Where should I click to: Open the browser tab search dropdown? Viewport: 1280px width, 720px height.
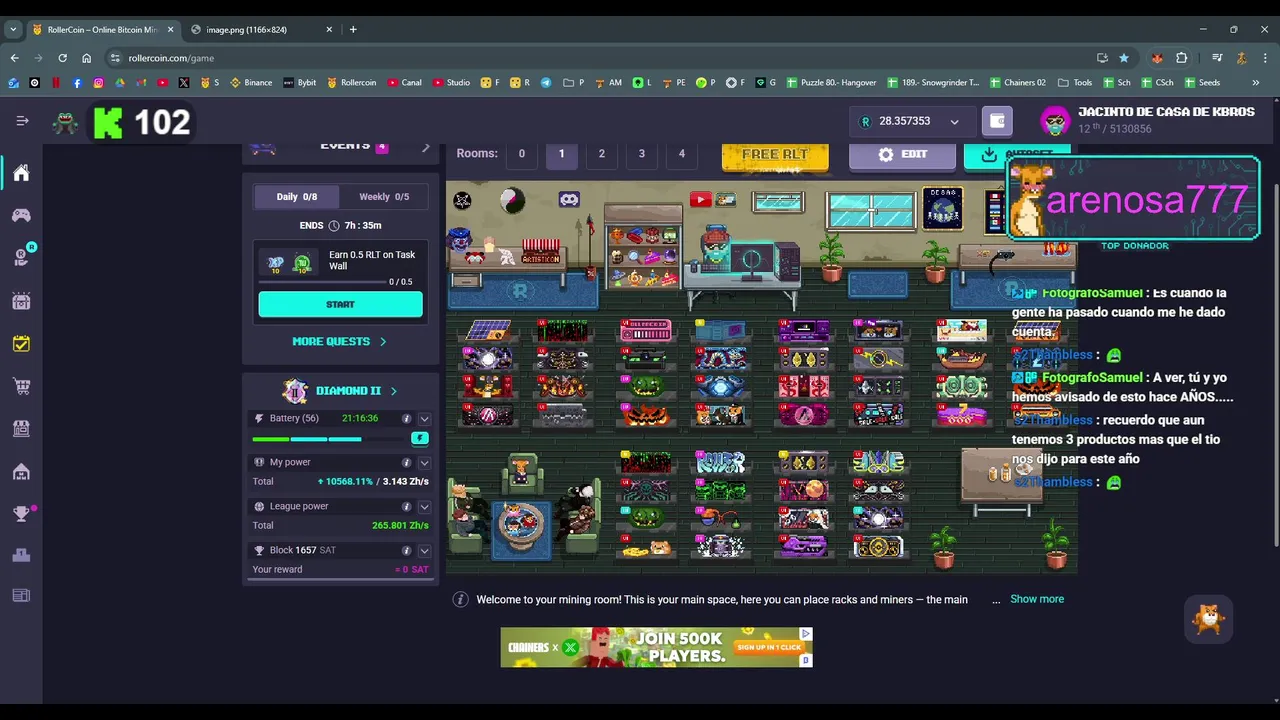click(x=13, y=29)
